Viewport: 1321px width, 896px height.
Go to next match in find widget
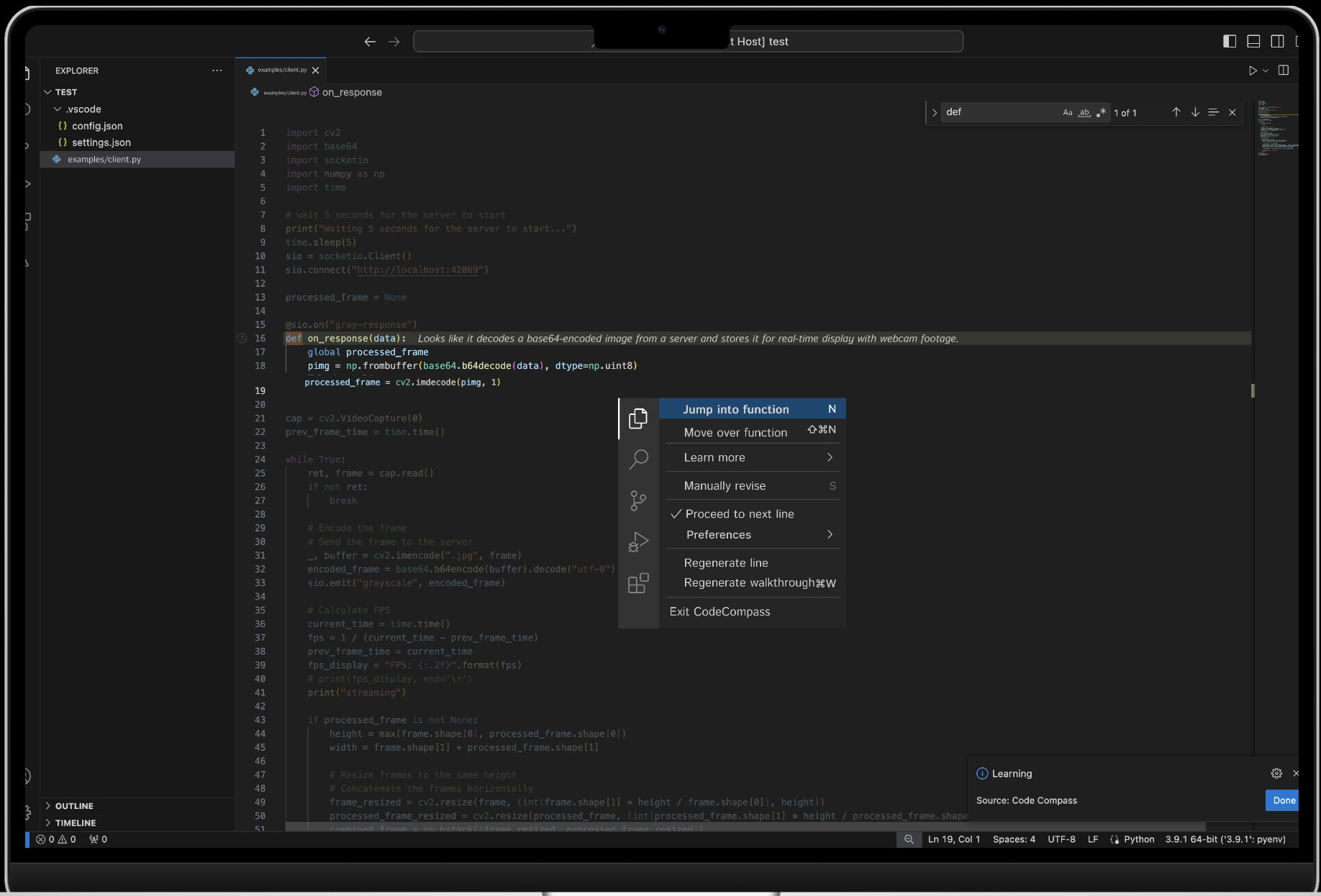tap(1195, 112)
